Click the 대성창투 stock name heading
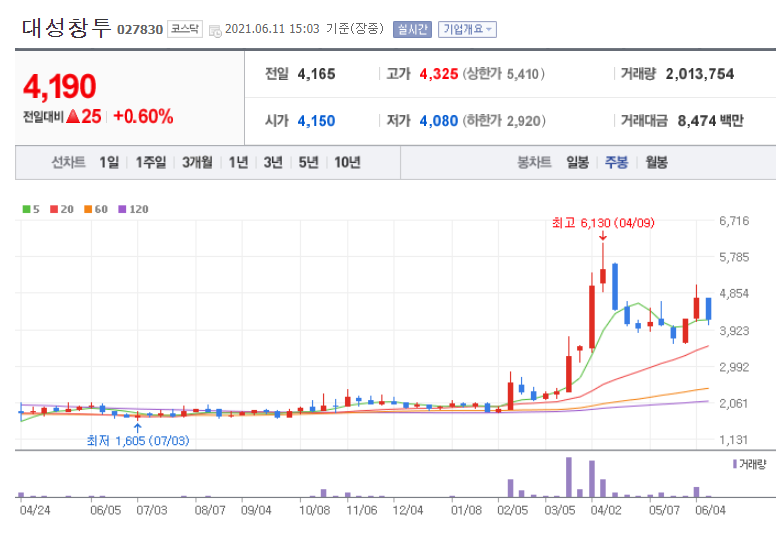 click(x=66, y=28)
